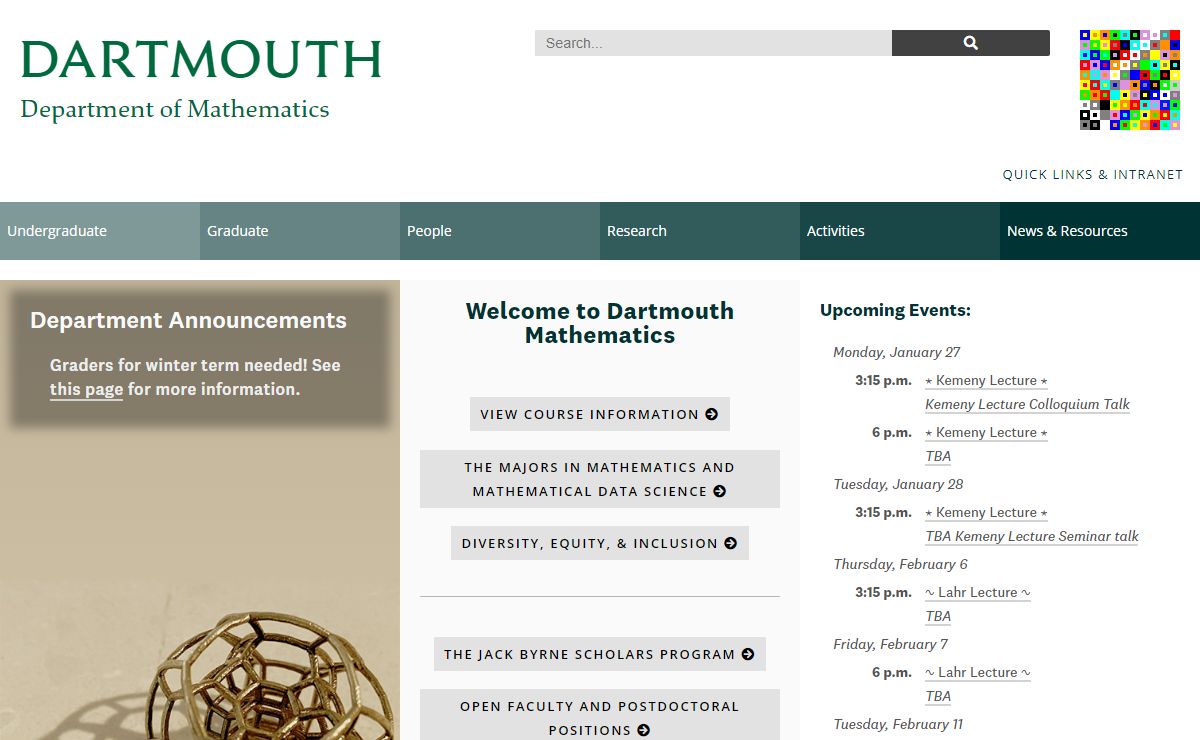
Task: Open the Activities menu
Action: coord(900,231)
